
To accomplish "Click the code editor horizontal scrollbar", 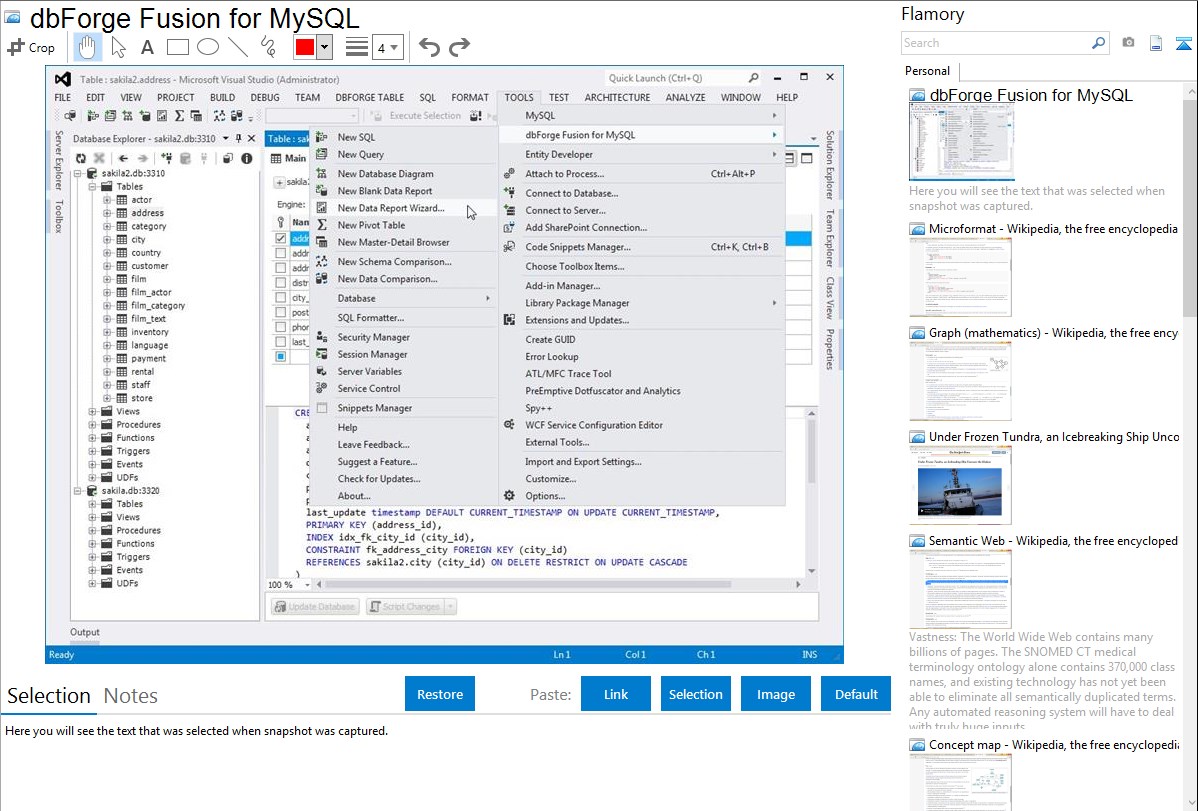I will coord(526,585).
